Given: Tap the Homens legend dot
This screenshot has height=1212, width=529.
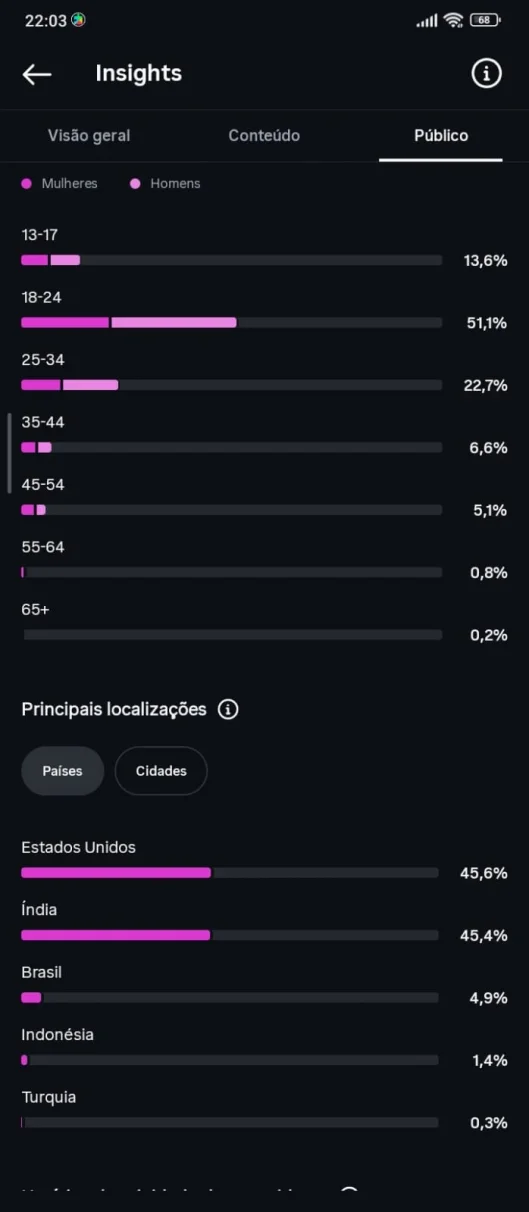Looking at the screenshot, I should (135, 184).
